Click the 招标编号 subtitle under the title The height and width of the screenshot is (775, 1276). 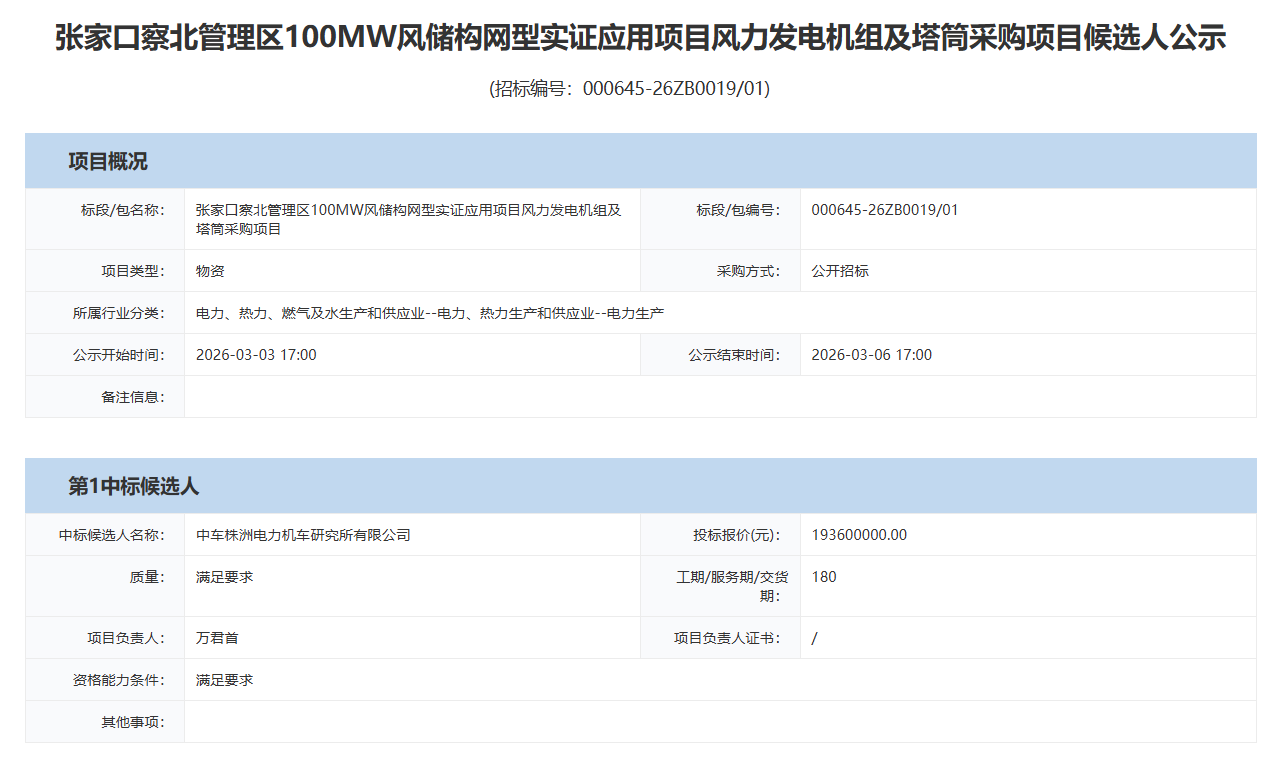coord(629,88)
